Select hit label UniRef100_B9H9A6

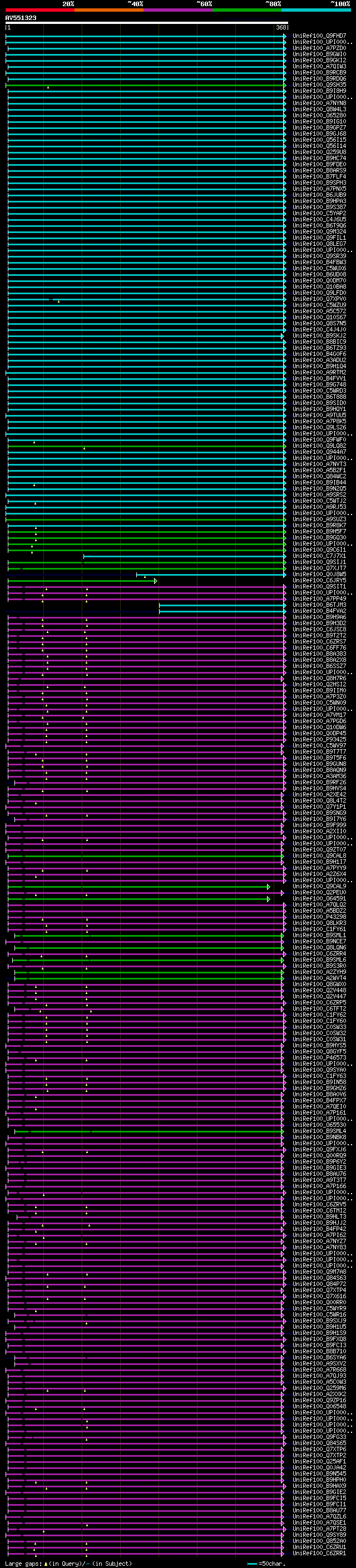319,617
